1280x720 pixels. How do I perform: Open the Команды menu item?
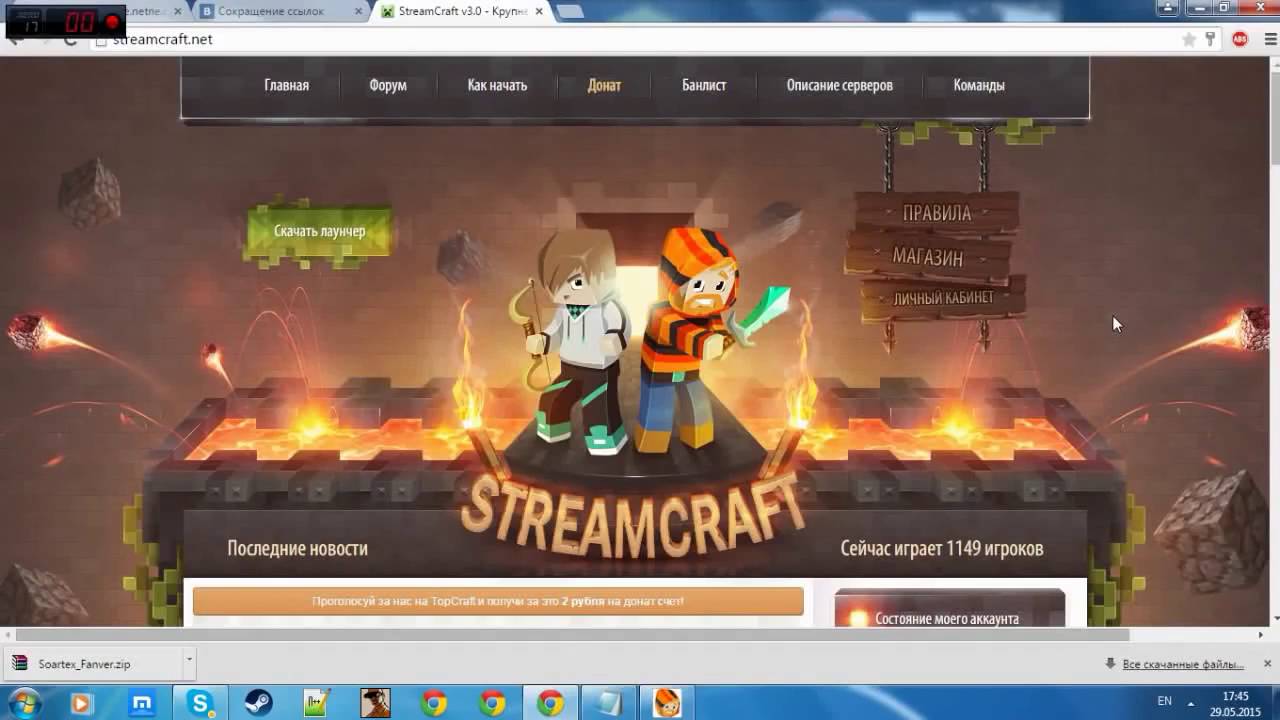click(x=978, y=85)
